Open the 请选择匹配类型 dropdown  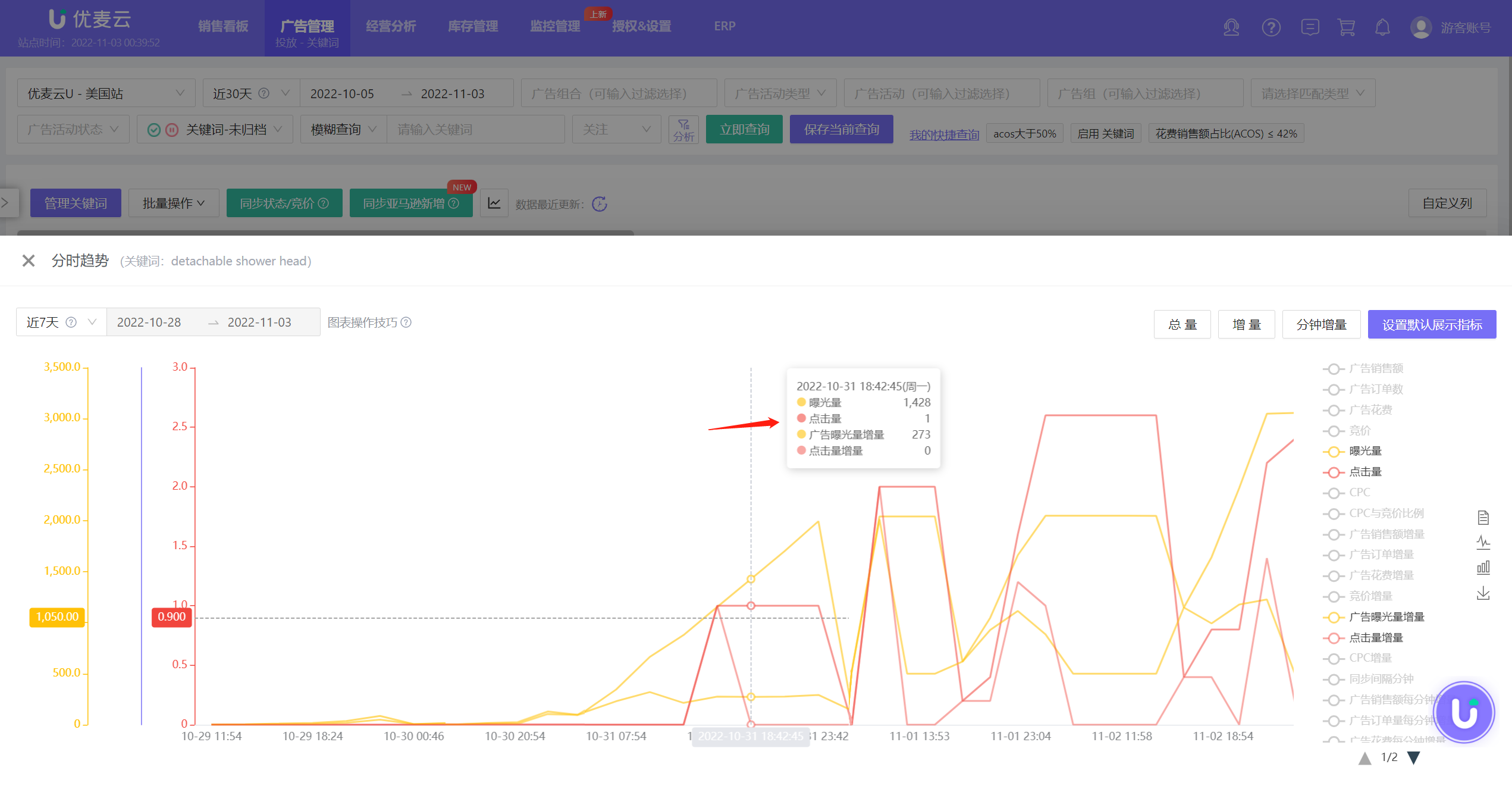tap(1313, 93)
